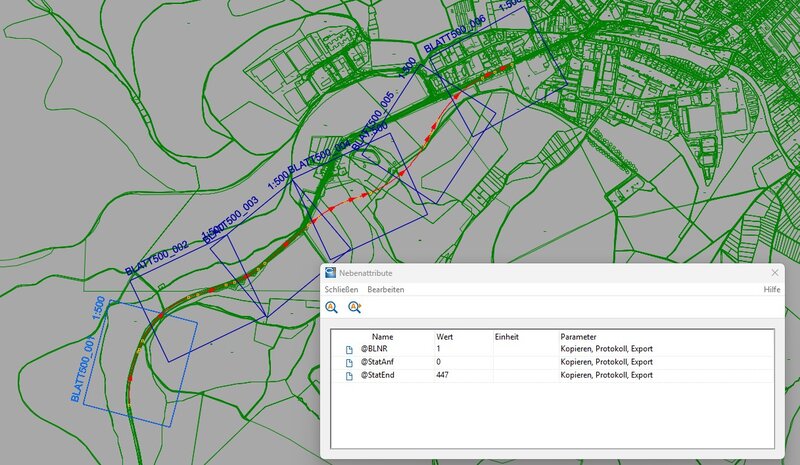Close the Nebenattribute dialog window
This screenshot has height=465, width=800.
pos(775,272)
